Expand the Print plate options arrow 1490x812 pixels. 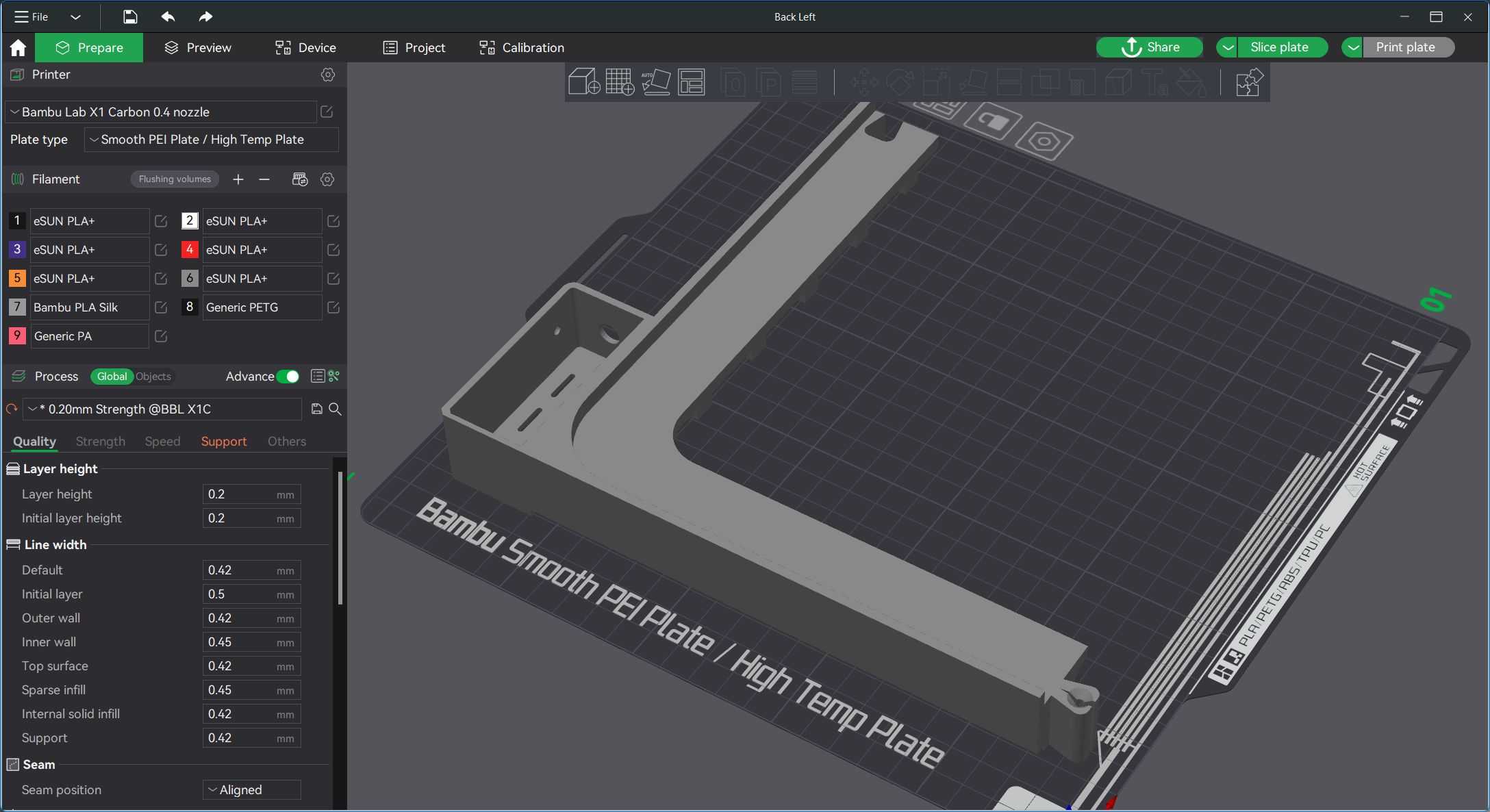1352,47
